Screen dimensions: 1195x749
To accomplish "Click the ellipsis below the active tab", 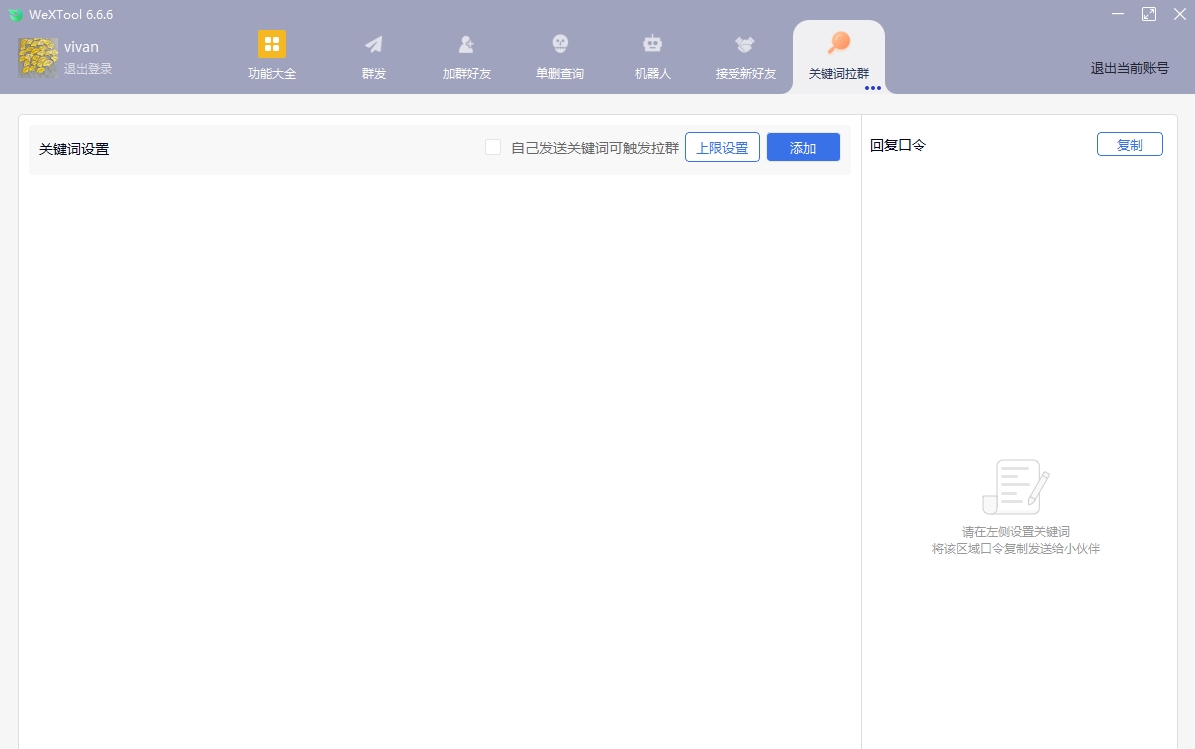I will coord(872,88).
